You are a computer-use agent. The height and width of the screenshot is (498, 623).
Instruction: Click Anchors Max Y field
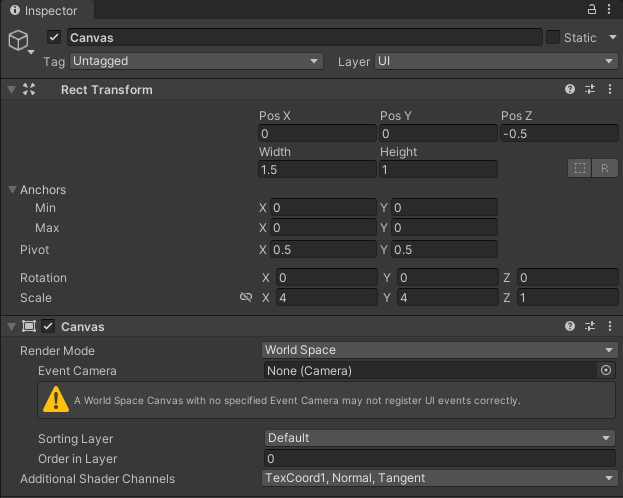(444, 228)
